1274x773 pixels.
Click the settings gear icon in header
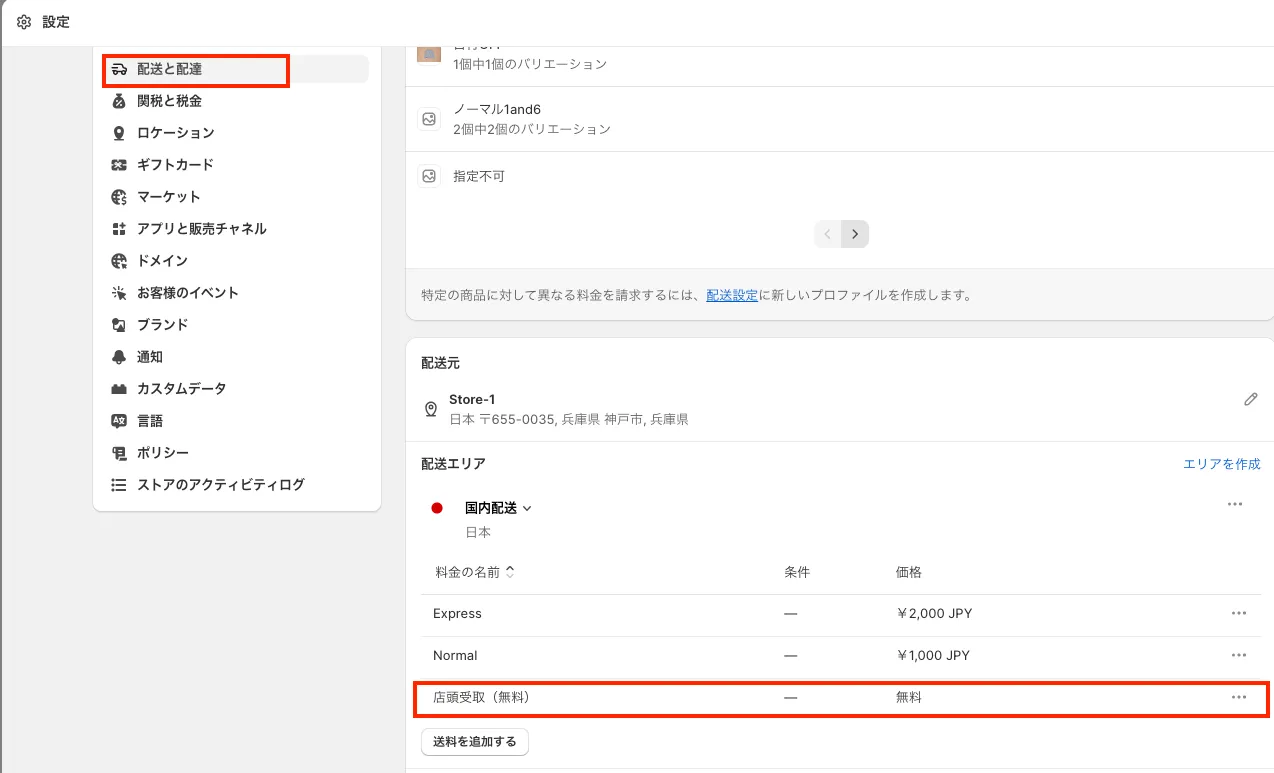pyautogui.click(x=24, y=22)
